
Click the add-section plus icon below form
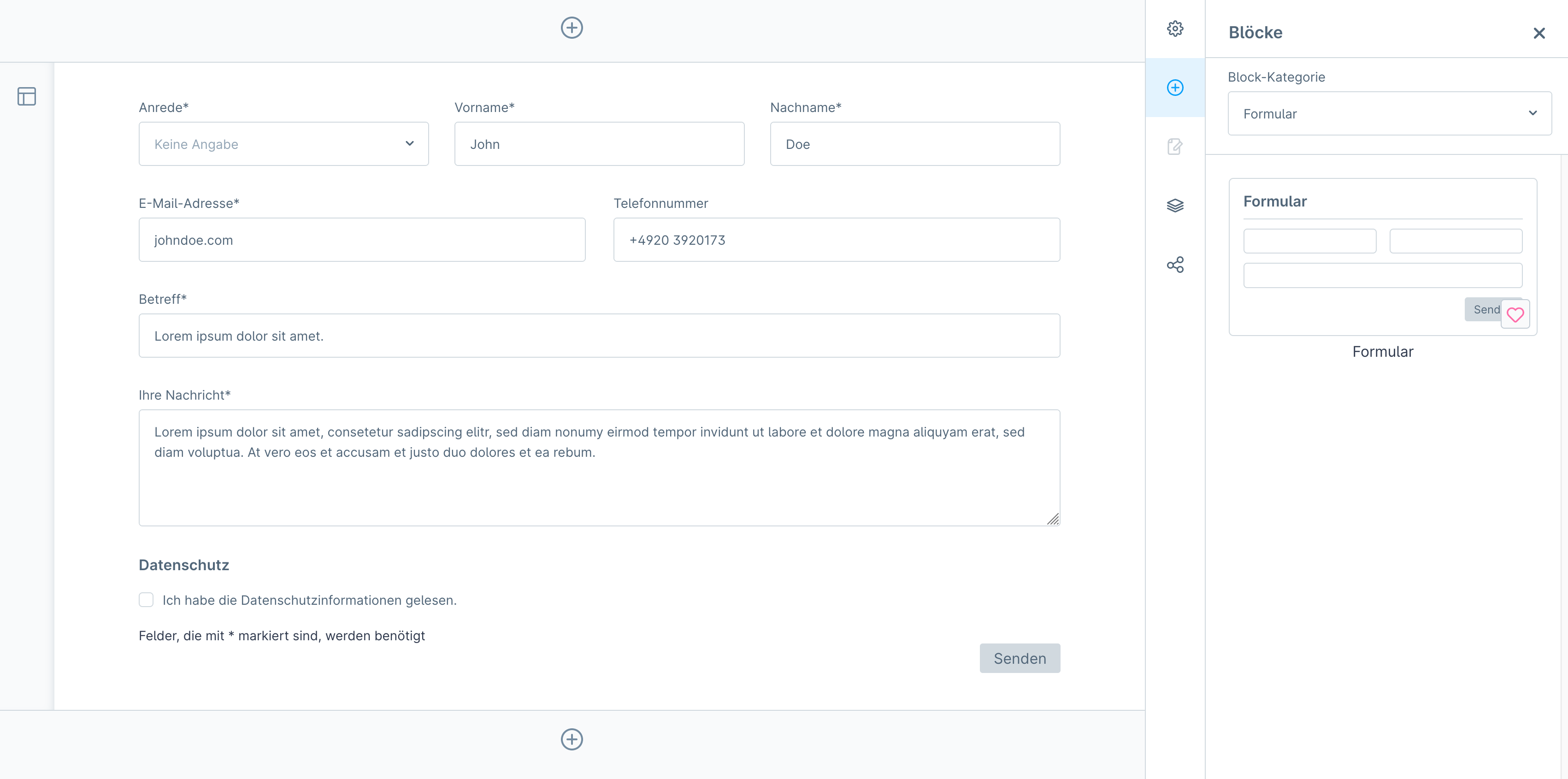click(x=572, y=739)
